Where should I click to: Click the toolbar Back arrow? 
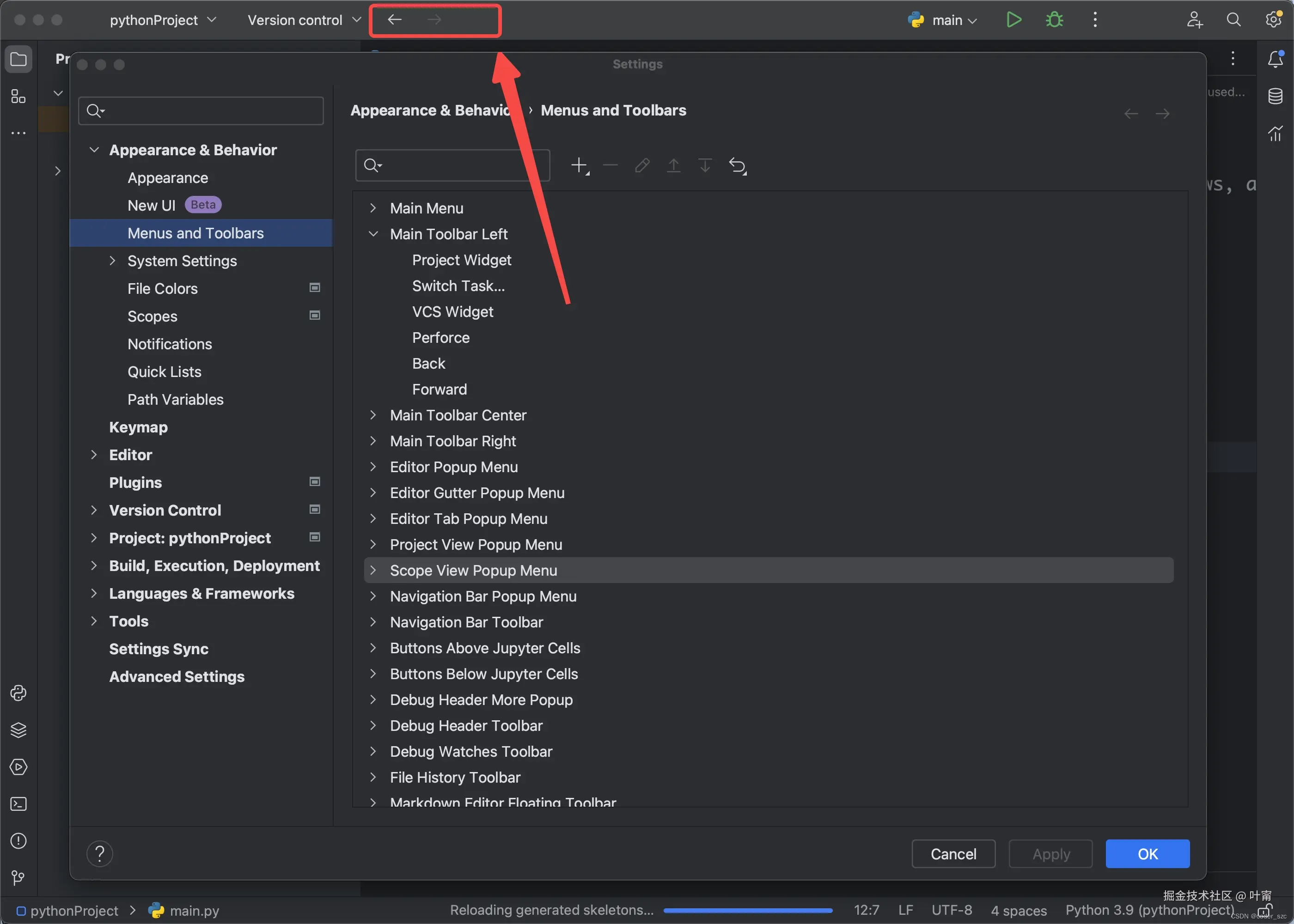click(x=394, y=20)
